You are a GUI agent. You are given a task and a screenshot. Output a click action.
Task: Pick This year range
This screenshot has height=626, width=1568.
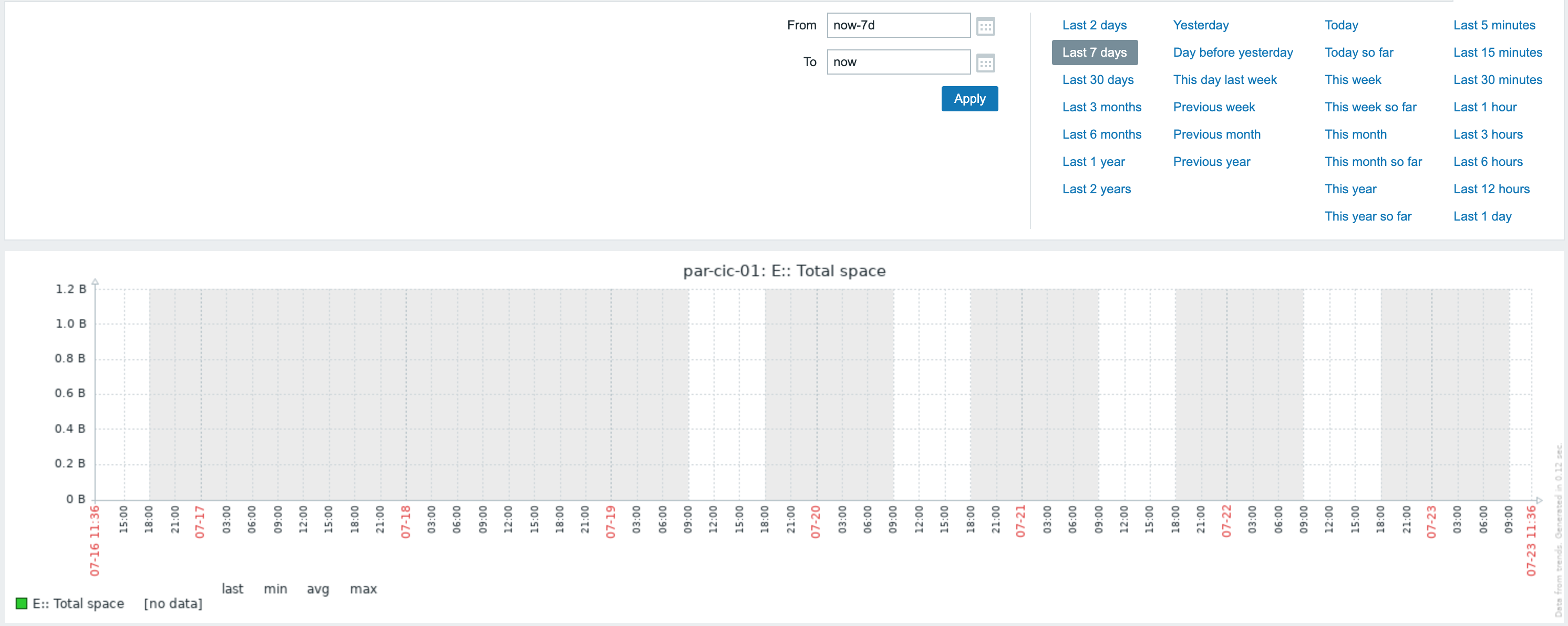[1350, 189]
